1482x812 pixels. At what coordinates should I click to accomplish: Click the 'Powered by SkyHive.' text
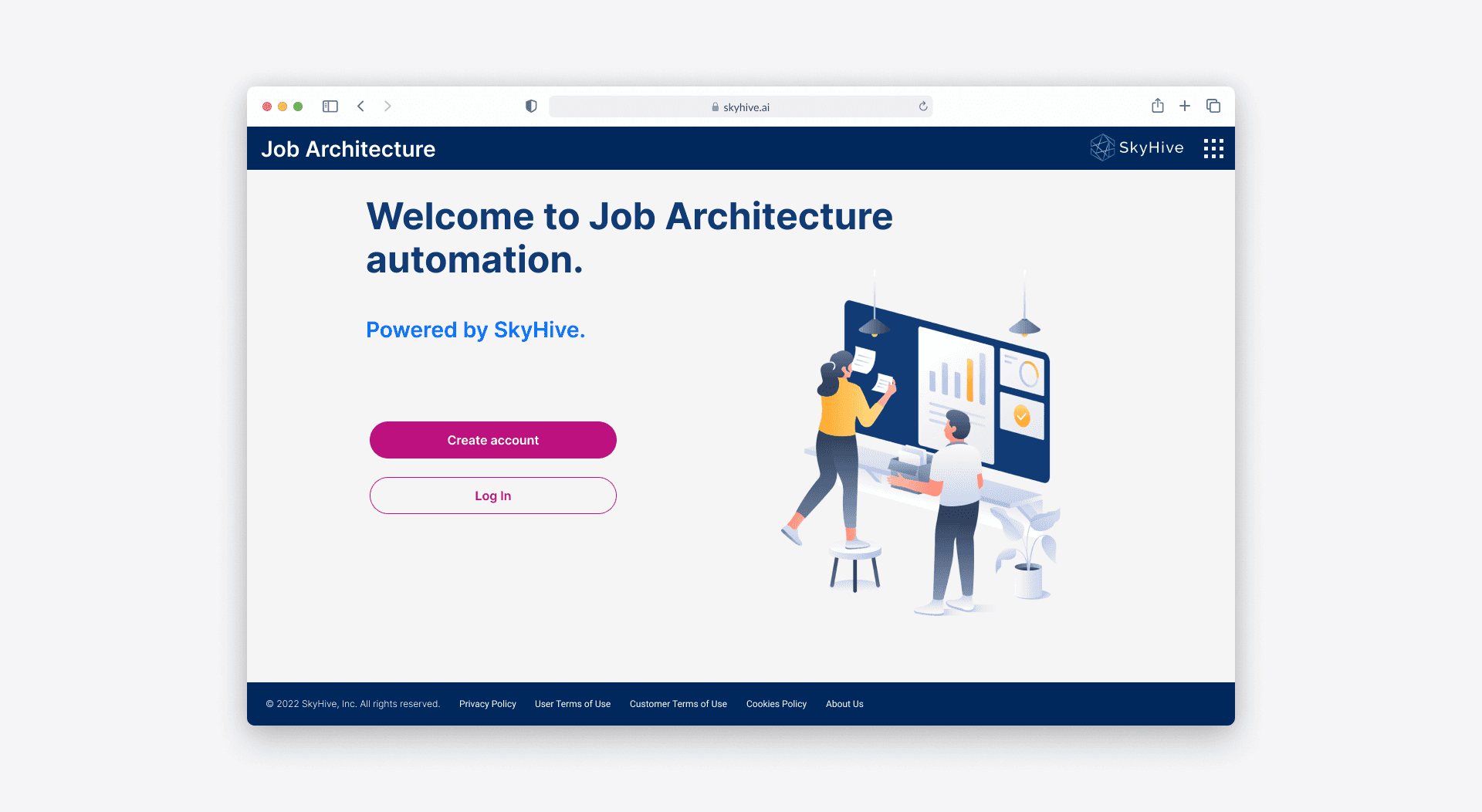click(x=475, y=330)
